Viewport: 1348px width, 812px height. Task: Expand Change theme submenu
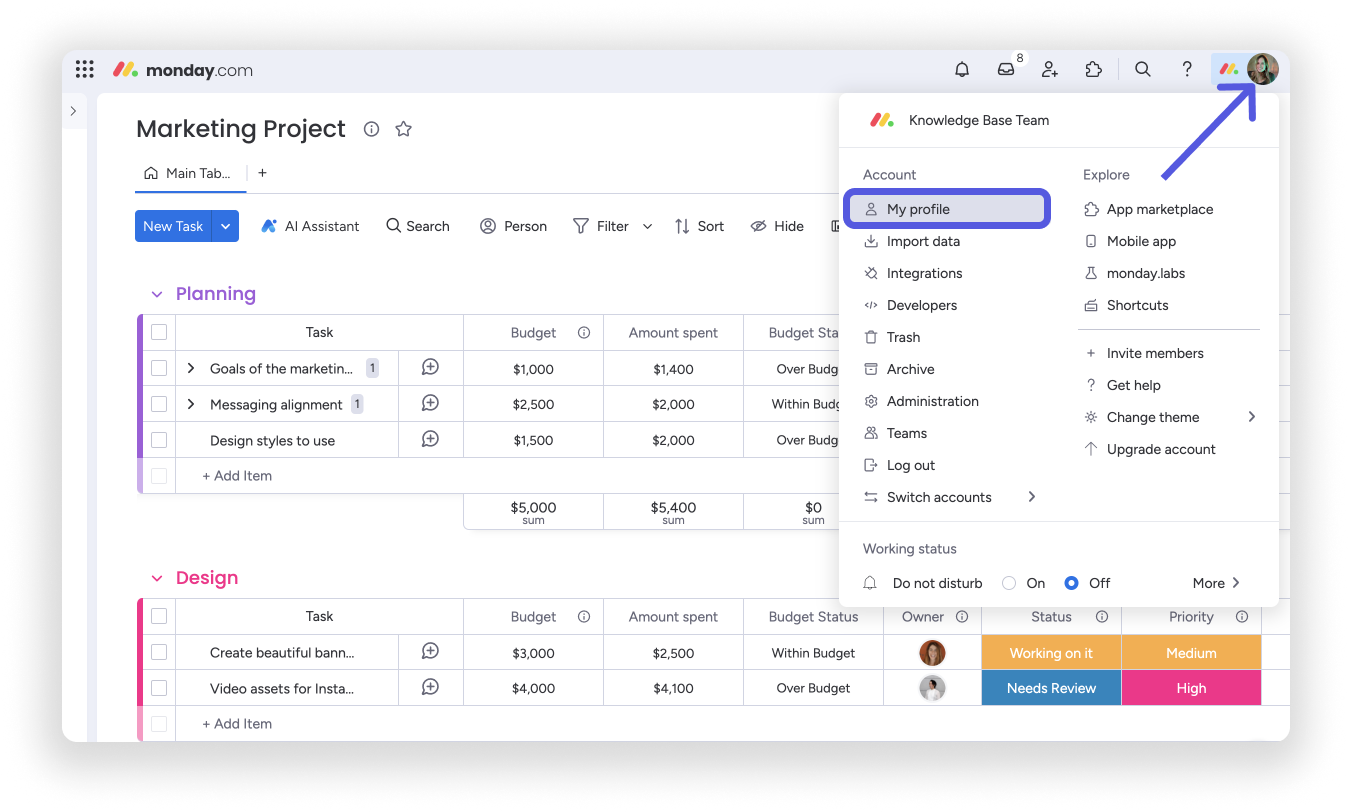1252,417
